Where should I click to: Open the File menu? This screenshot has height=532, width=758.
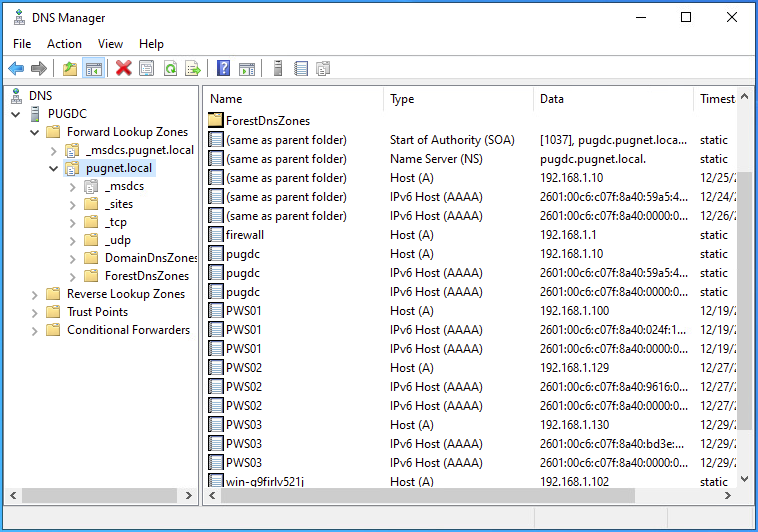[x=22, y=44]
